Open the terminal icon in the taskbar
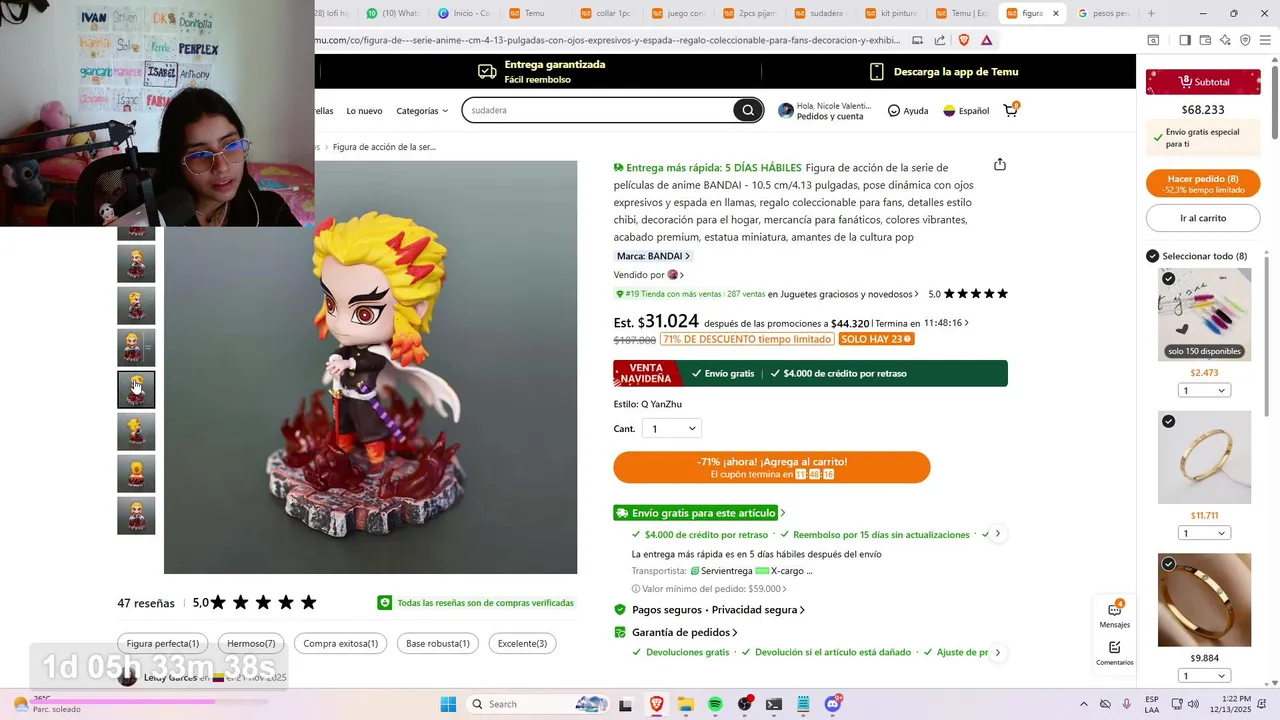This screenshot has width=1280, height=720. click(x=774, y=704)
